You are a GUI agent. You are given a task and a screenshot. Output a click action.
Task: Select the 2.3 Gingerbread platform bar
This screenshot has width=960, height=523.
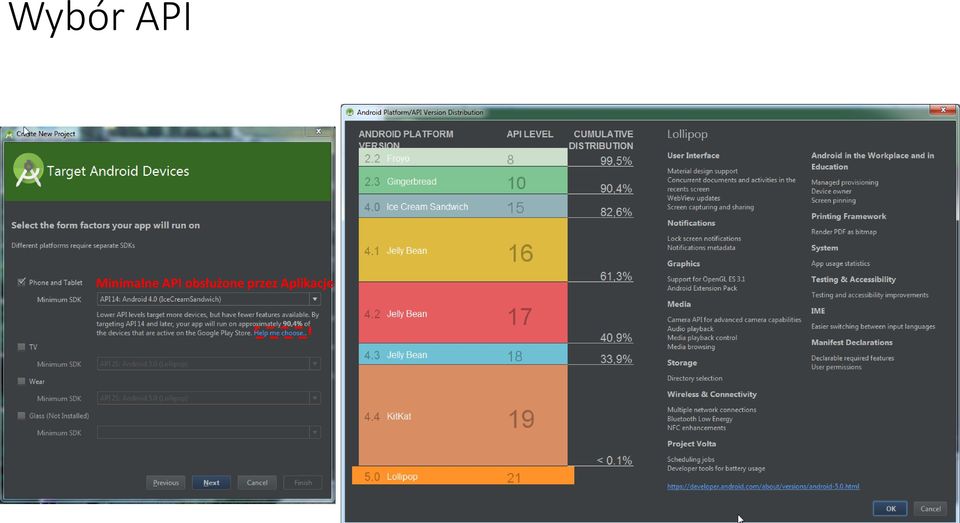pyautogui.click(x=463, y=181)
